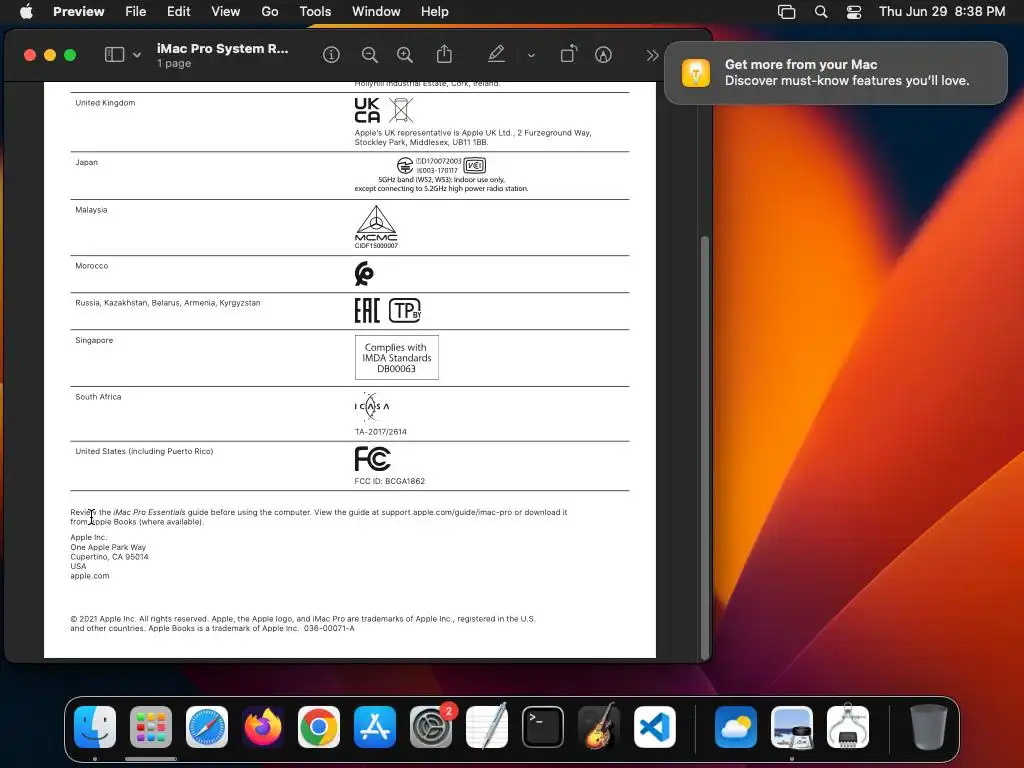Image resolution: width=1024 pixels, height=768 pixels.
Task: Open the App Store from Dock
Action: tap(375, 727)
